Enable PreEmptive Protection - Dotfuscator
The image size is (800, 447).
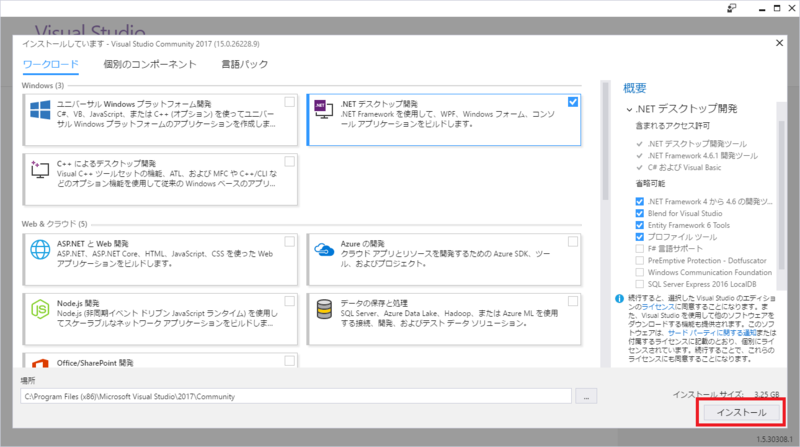point(639,260)
